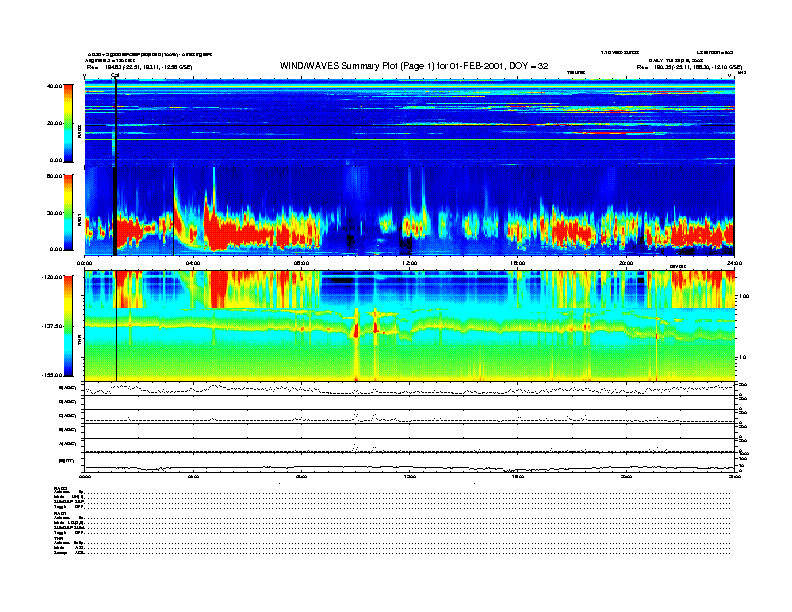Click 04:00 tick label below RAD1 spectrogram

[x=193, y=263]
